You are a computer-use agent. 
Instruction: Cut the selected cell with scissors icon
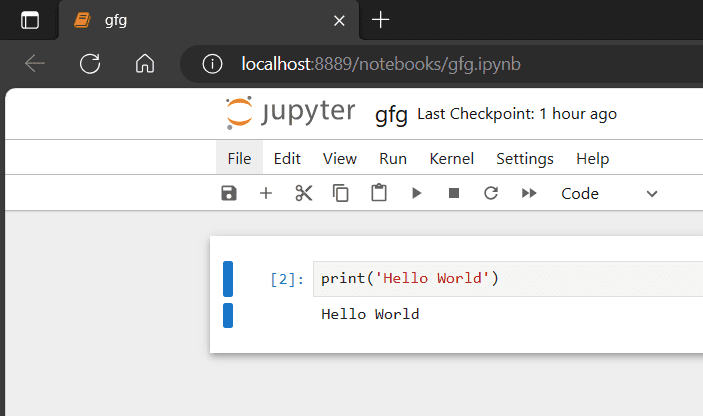click(304, 193)
